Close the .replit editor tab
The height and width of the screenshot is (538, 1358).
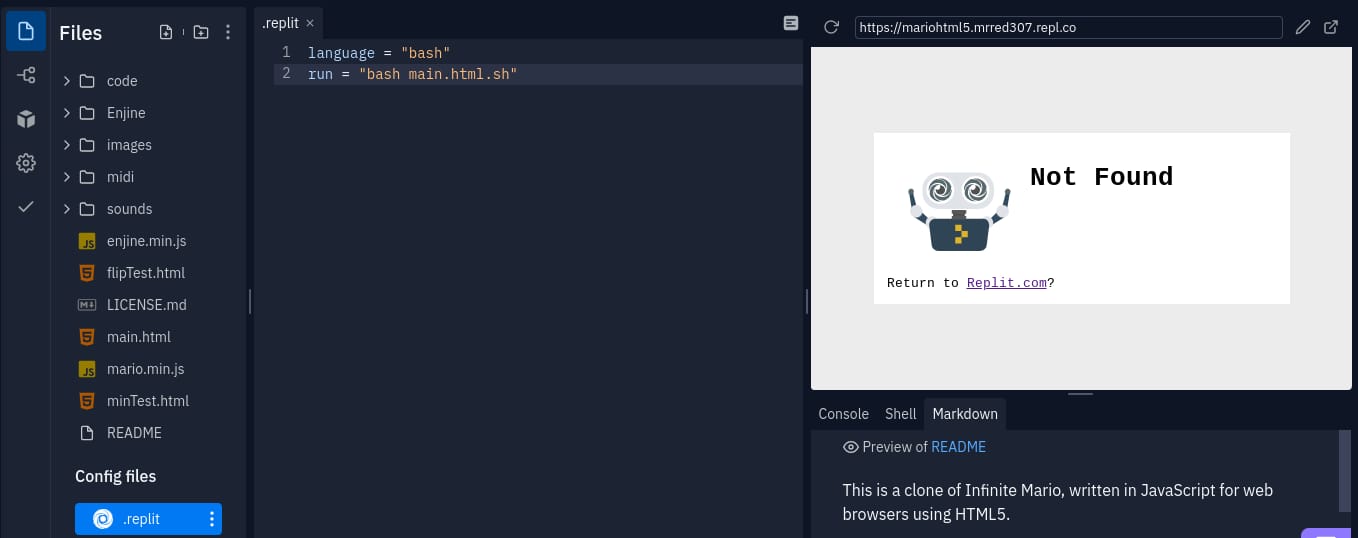(310, 23)
